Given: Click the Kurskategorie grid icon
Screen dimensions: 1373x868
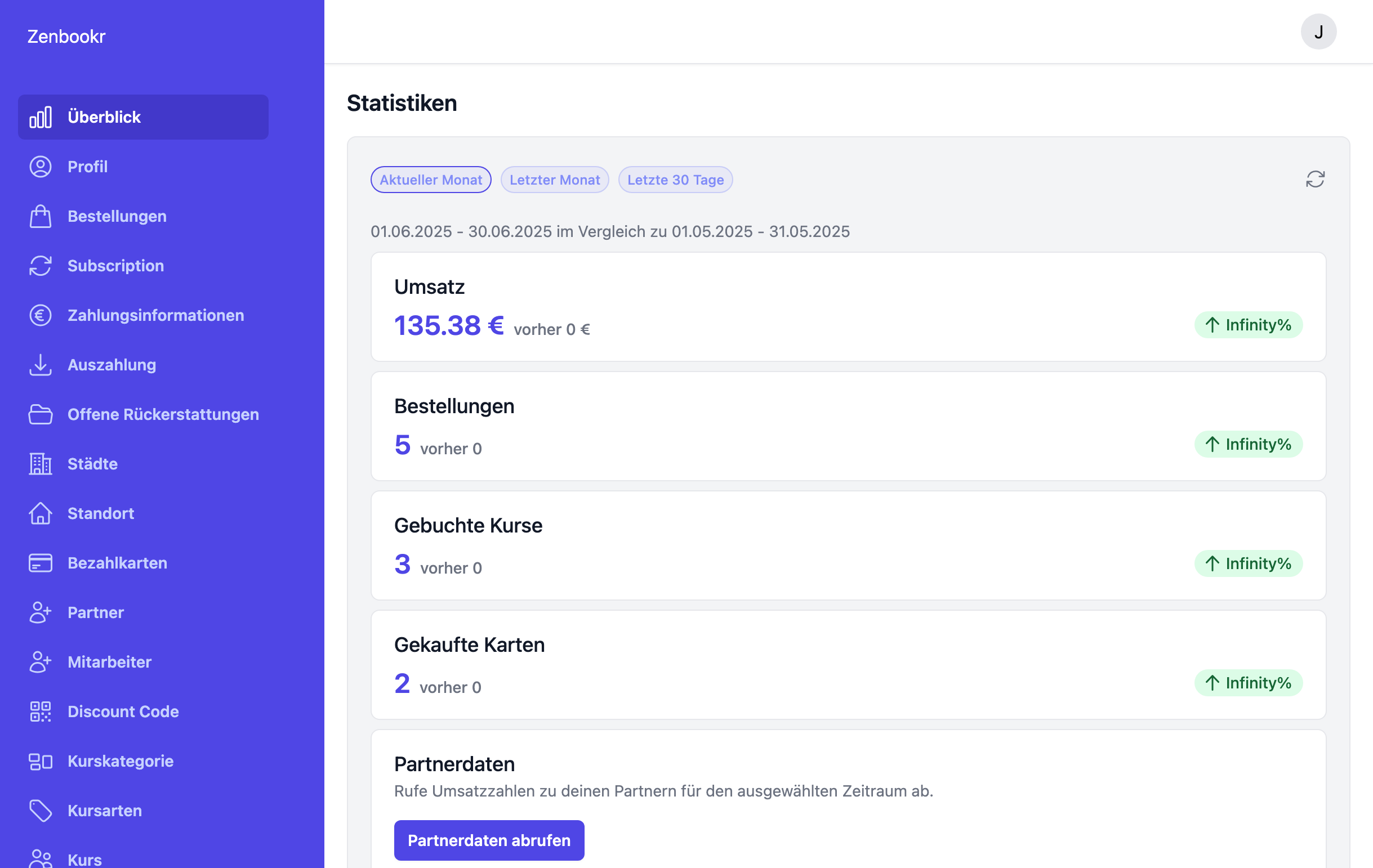Looking at the screenshot, I should point(41,762).
